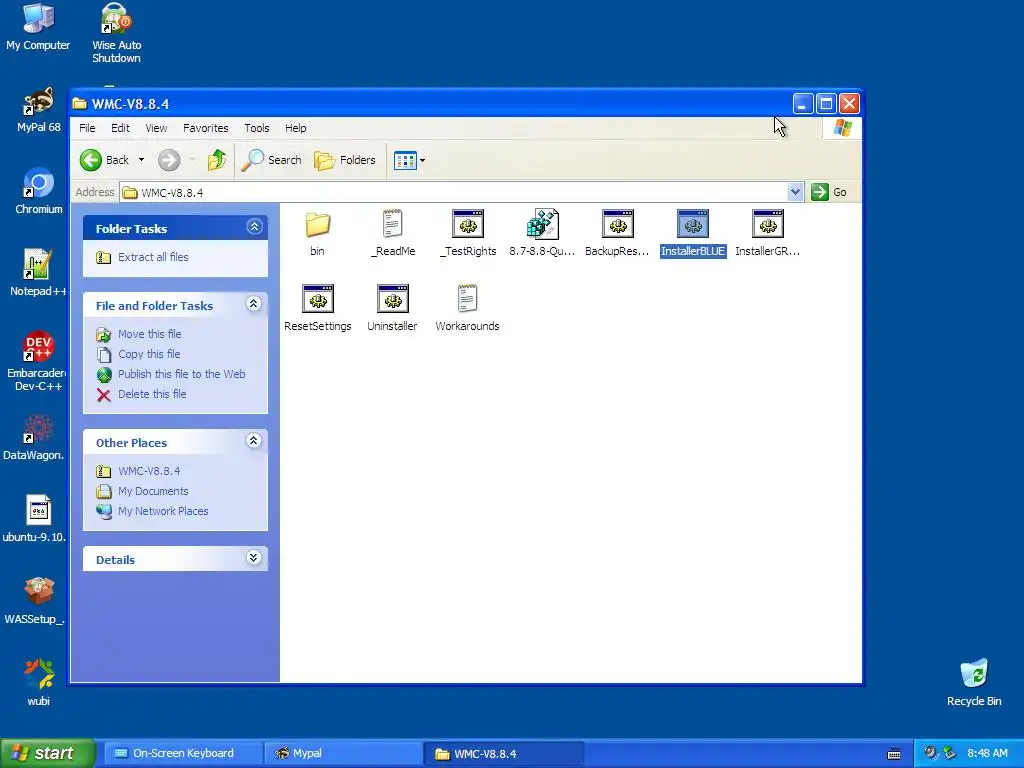Expand the Address bar dropdown

(x=795, y=192)
